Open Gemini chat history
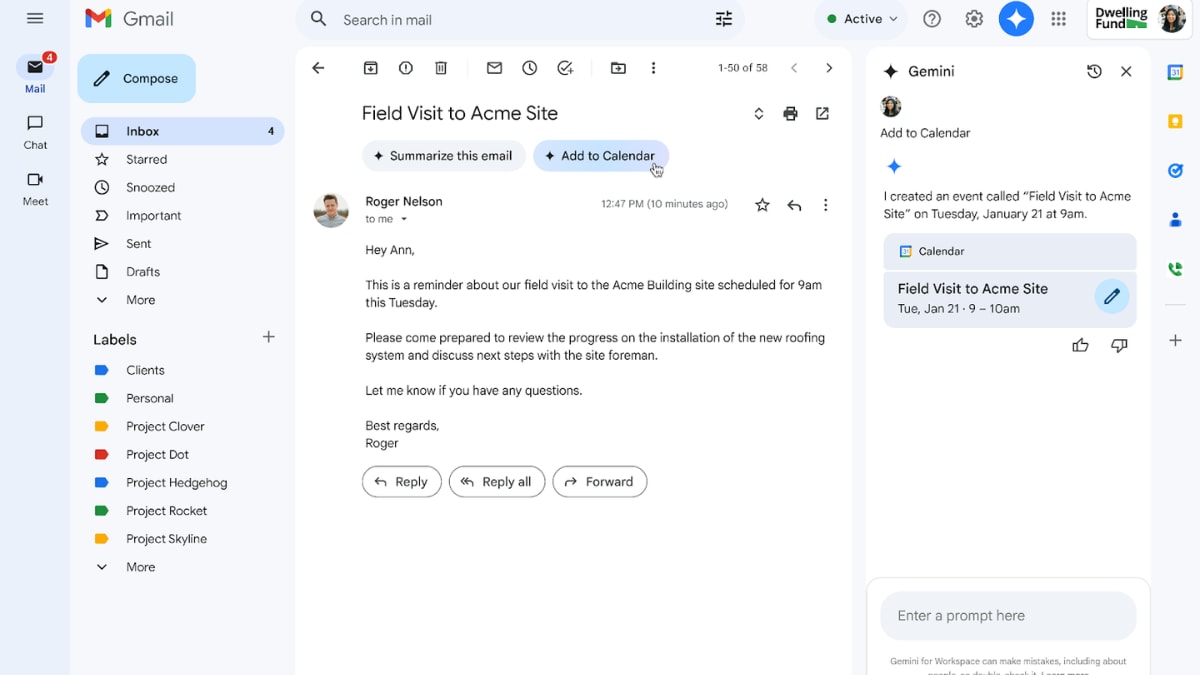 tap(1094, 72)
